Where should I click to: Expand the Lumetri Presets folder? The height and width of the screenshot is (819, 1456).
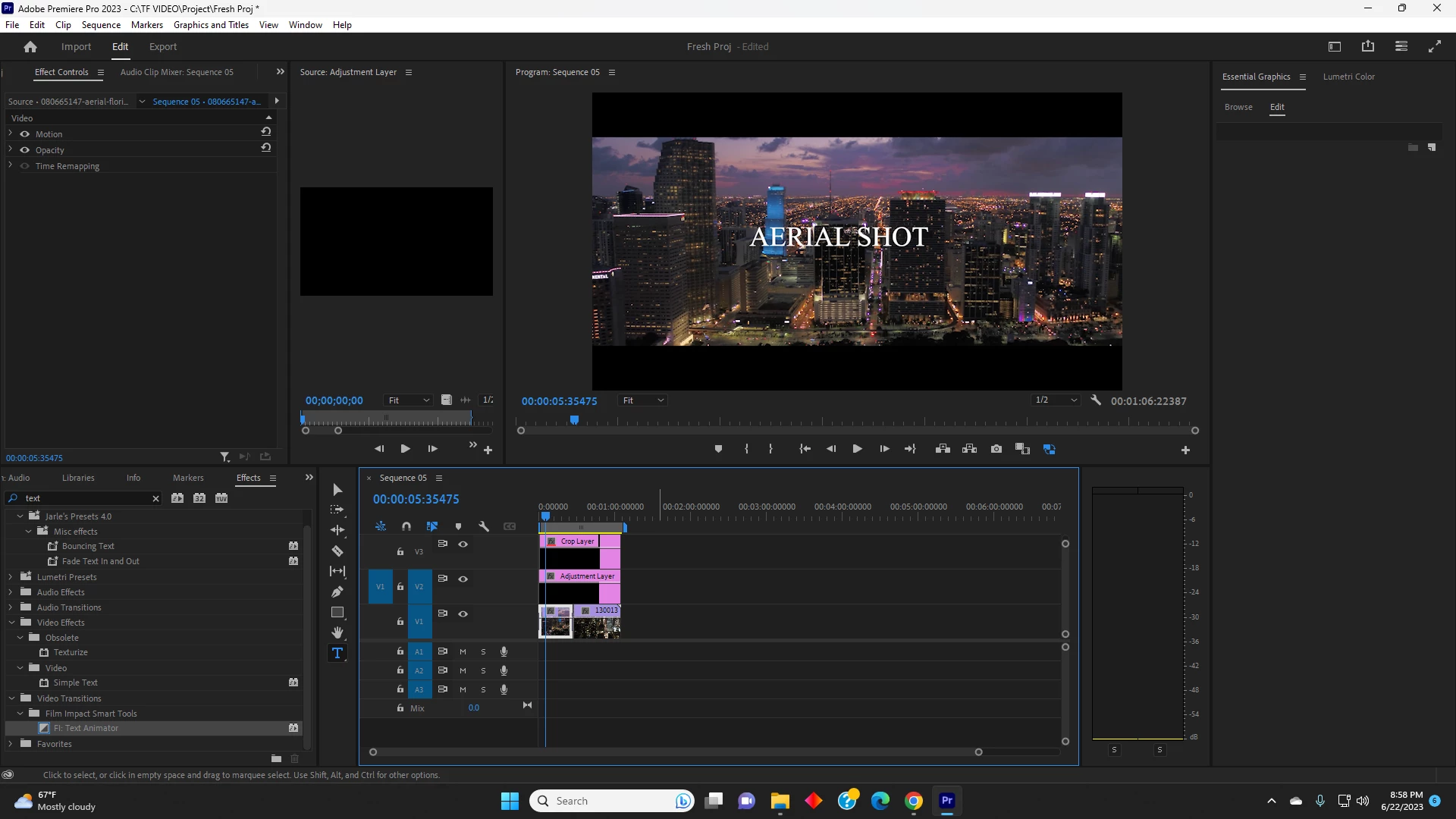click(11, 577)
